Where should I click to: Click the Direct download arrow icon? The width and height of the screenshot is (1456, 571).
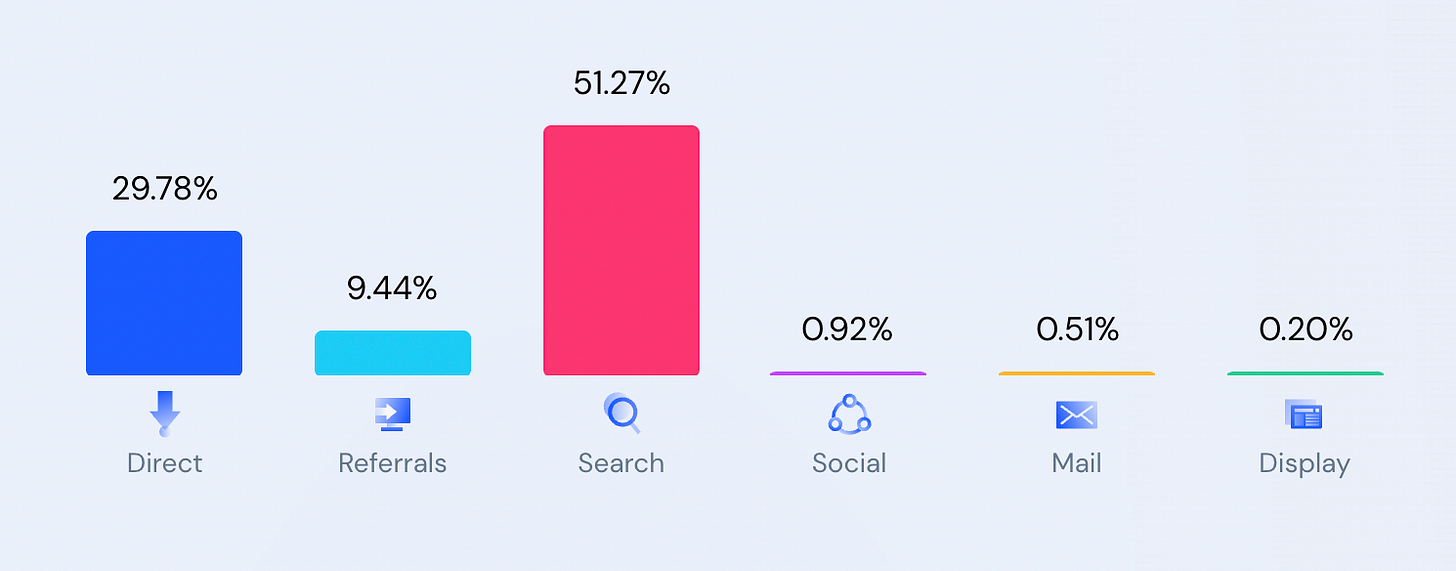pos(165,413)
